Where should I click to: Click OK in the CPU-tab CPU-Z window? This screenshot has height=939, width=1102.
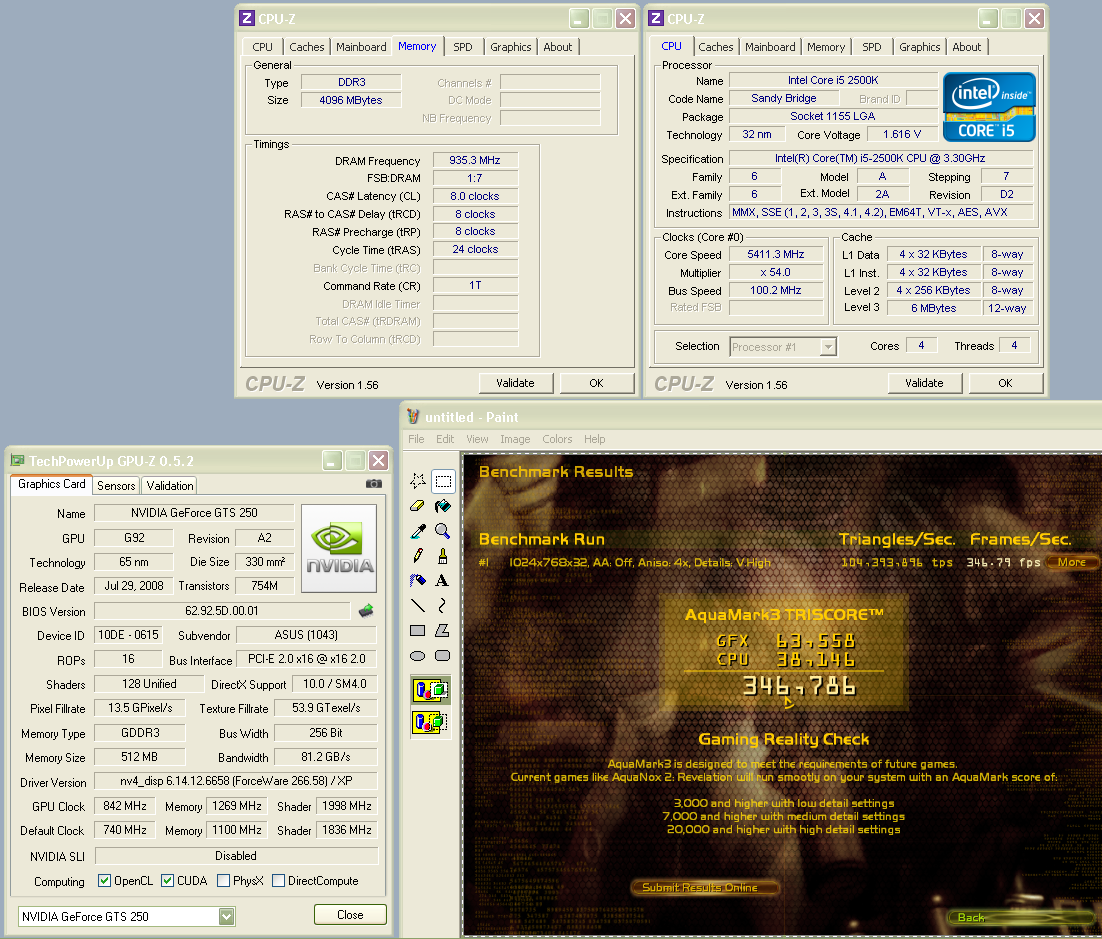[x=1005, y=383]
